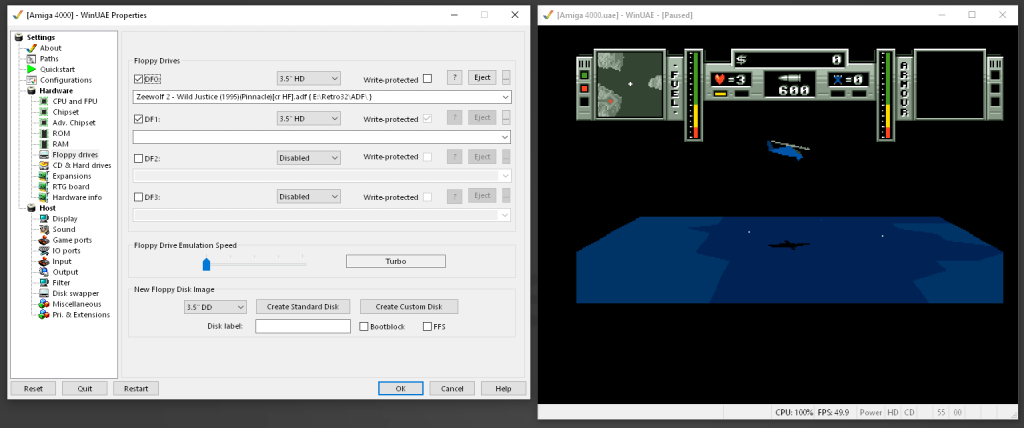Open the new disk image 3.5" DD dropdown

pos(215,306)
